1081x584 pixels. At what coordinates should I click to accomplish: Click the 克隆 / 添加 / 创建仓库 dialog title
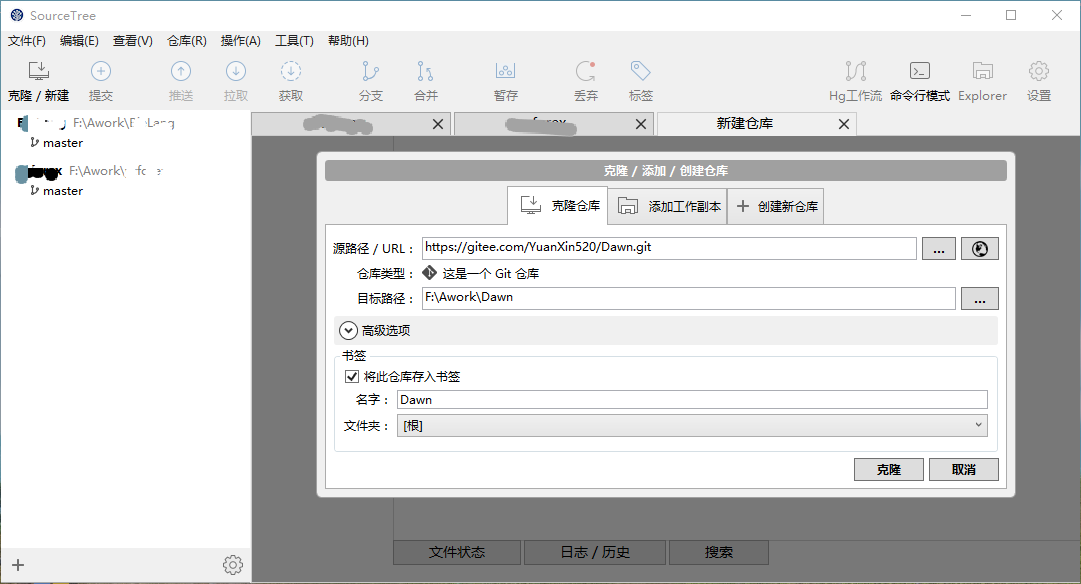665,170
